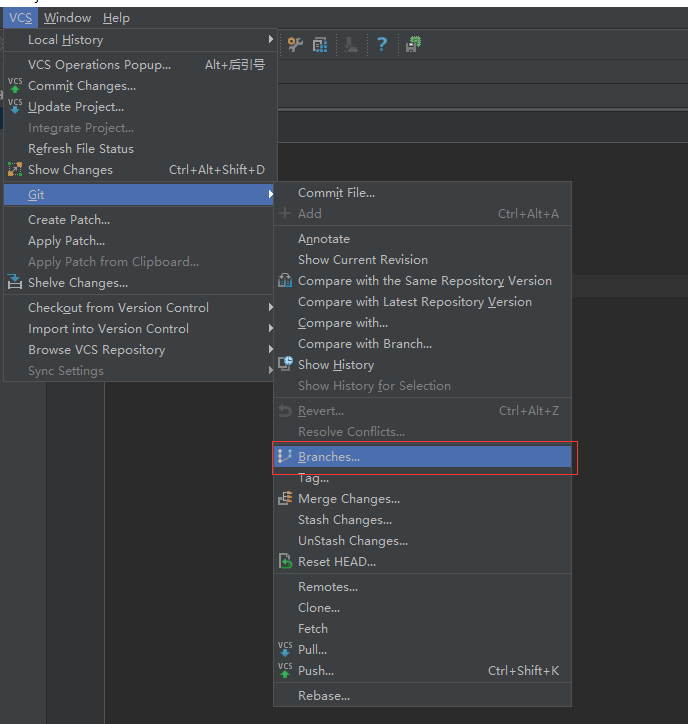Expand the Local History submenu arrow
Image resolution: width=688 pixels, height=724 pixels.
point(271,40)
